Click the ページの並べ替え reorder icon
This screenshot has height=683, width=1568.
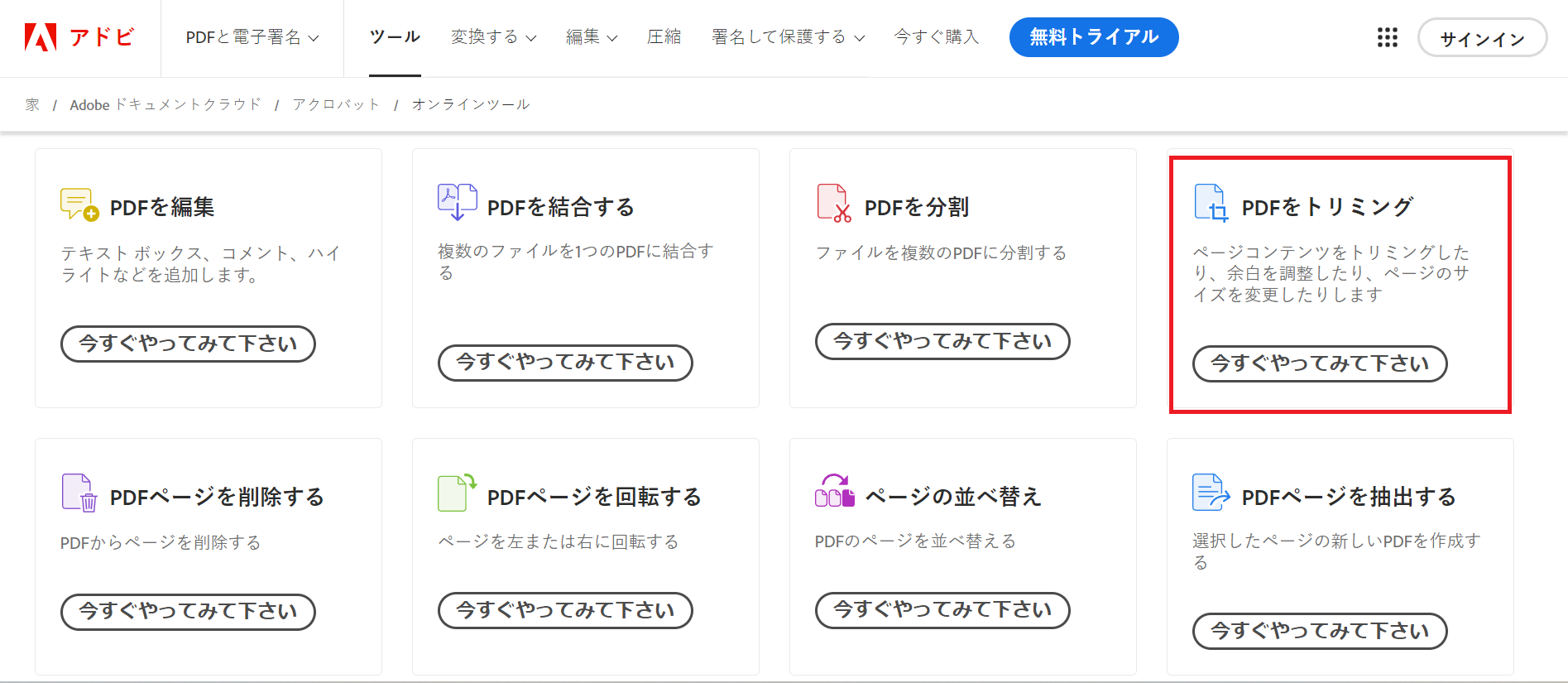835,490
